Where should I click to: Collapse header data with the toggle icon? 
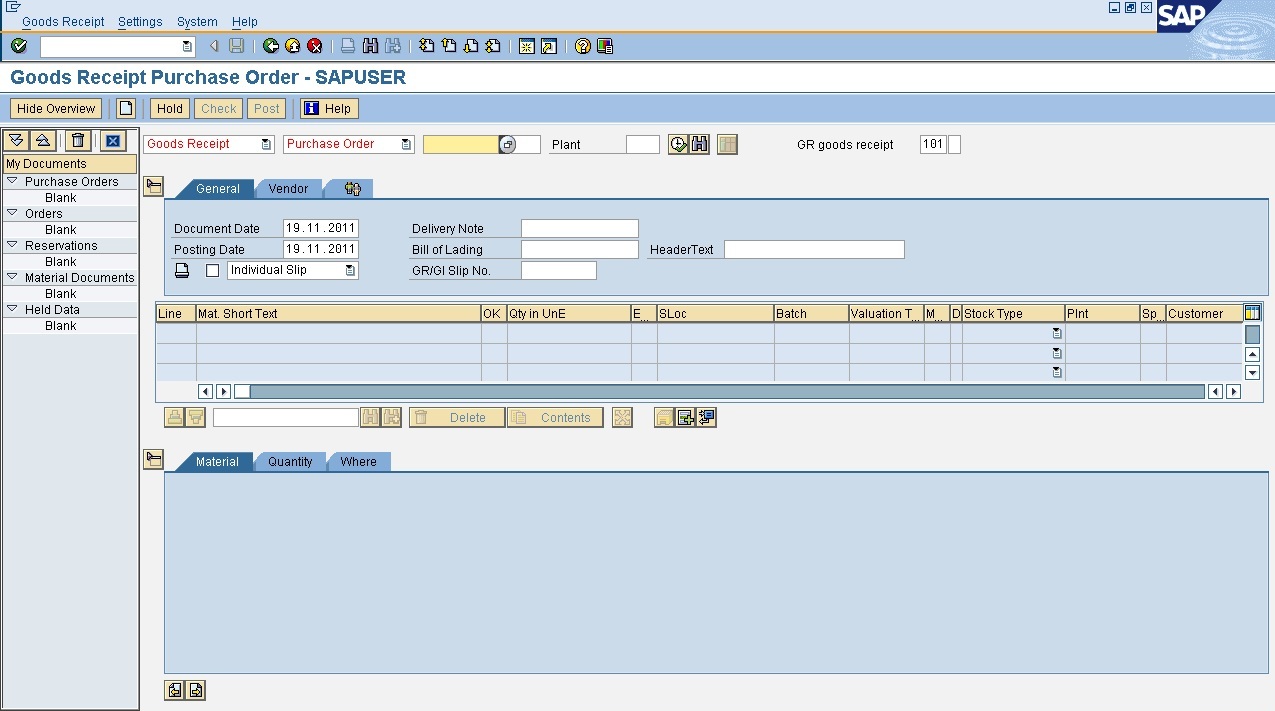pyautogui.click(x=153, y=186)
